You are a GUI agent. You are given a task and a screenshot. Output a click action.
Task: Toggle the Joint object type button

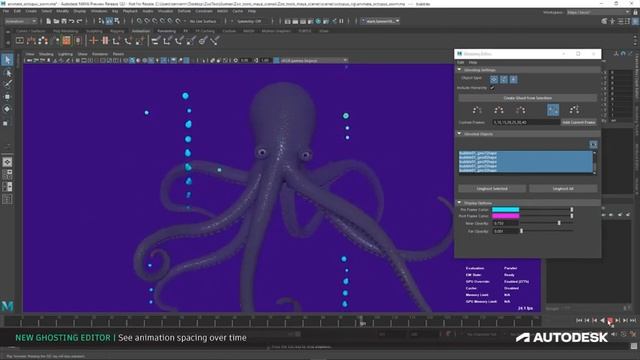point(504,79)
